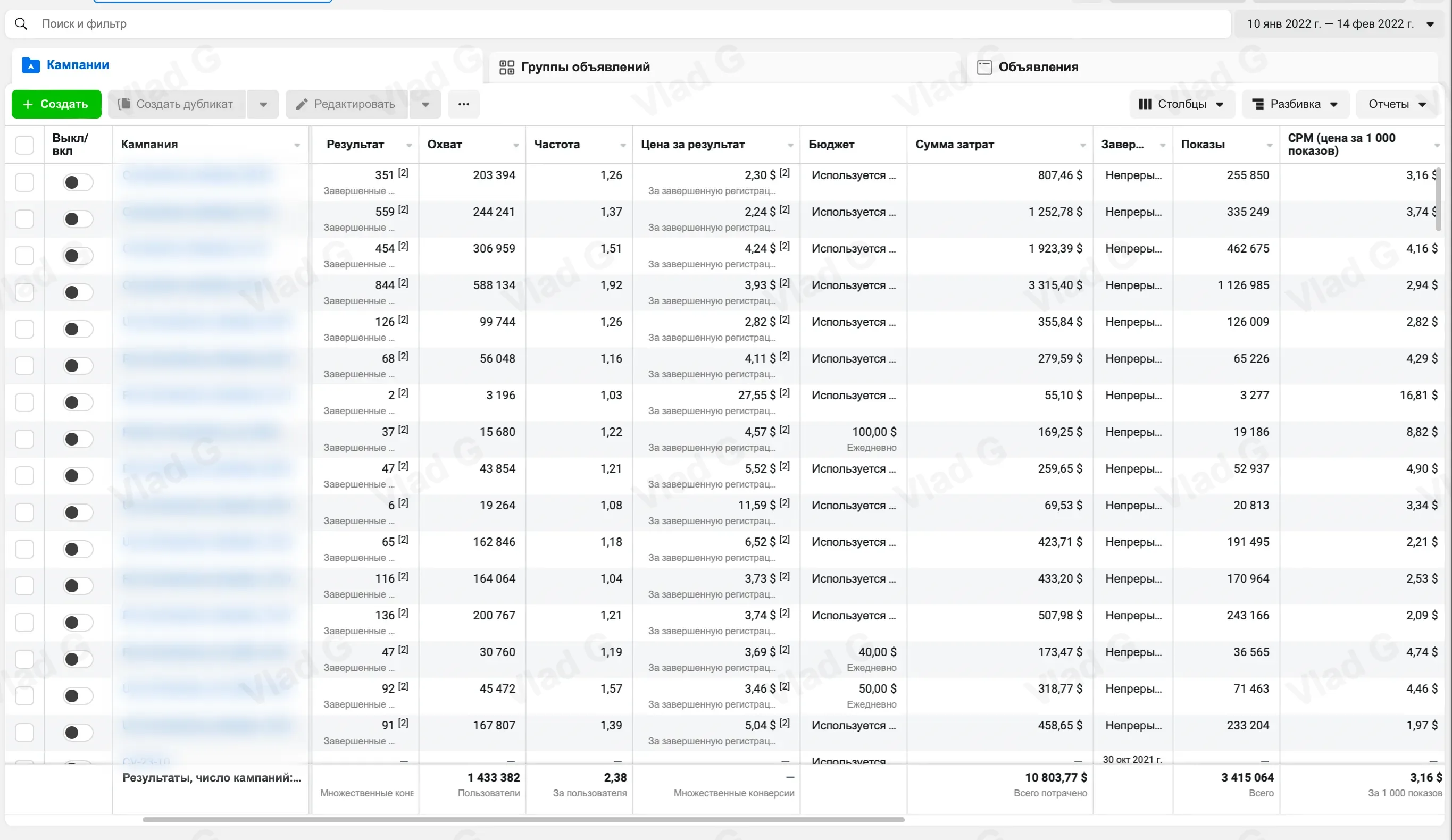This screenshot has width=1452, height=840.
Task: Click the horizontal scrollbar below the table
Action: pyautogui.click(x=523, y=819)
